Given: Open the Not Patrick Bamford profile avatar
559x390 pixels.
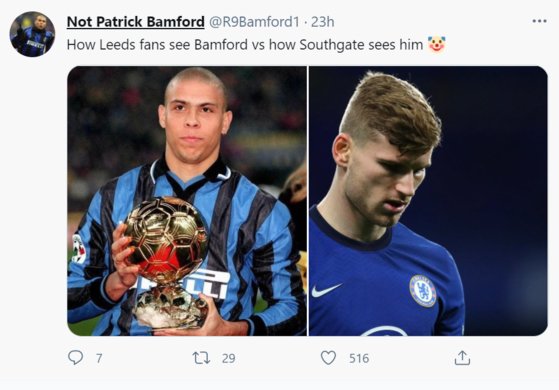Looking at the screenshot, I should (32, 34).
